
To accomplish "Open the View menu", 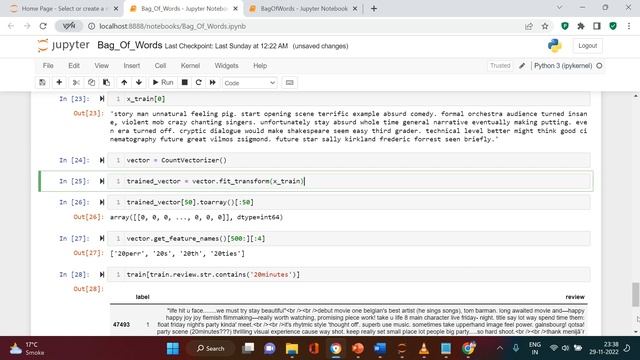I will click(102, 66).
